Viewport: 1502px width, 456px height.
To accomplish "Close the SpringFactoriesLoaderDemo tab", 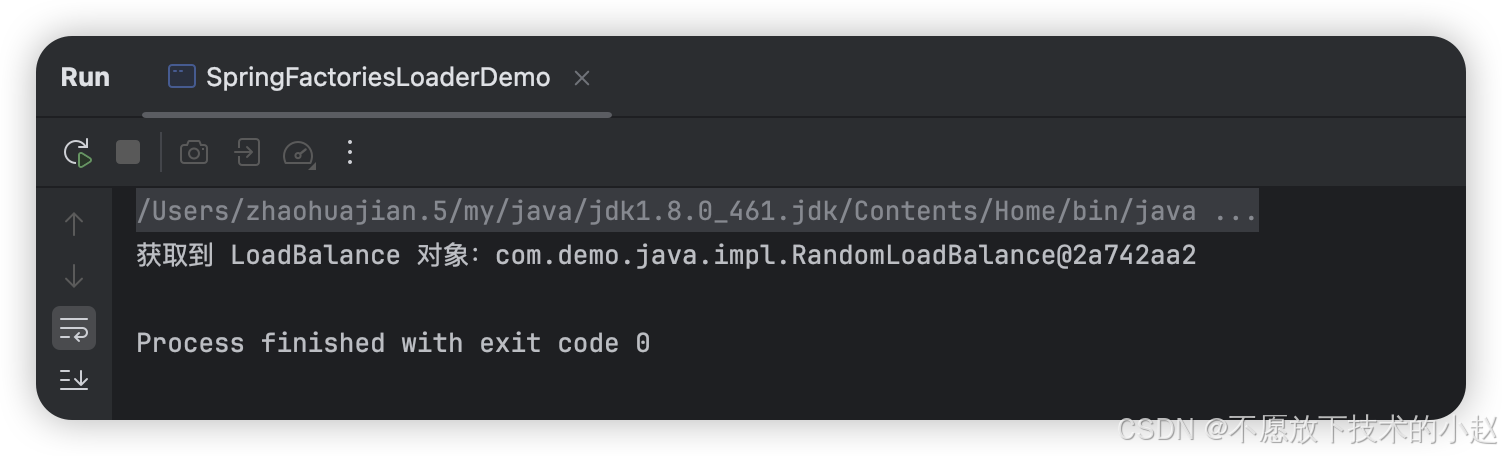I will tap(582, 78).
